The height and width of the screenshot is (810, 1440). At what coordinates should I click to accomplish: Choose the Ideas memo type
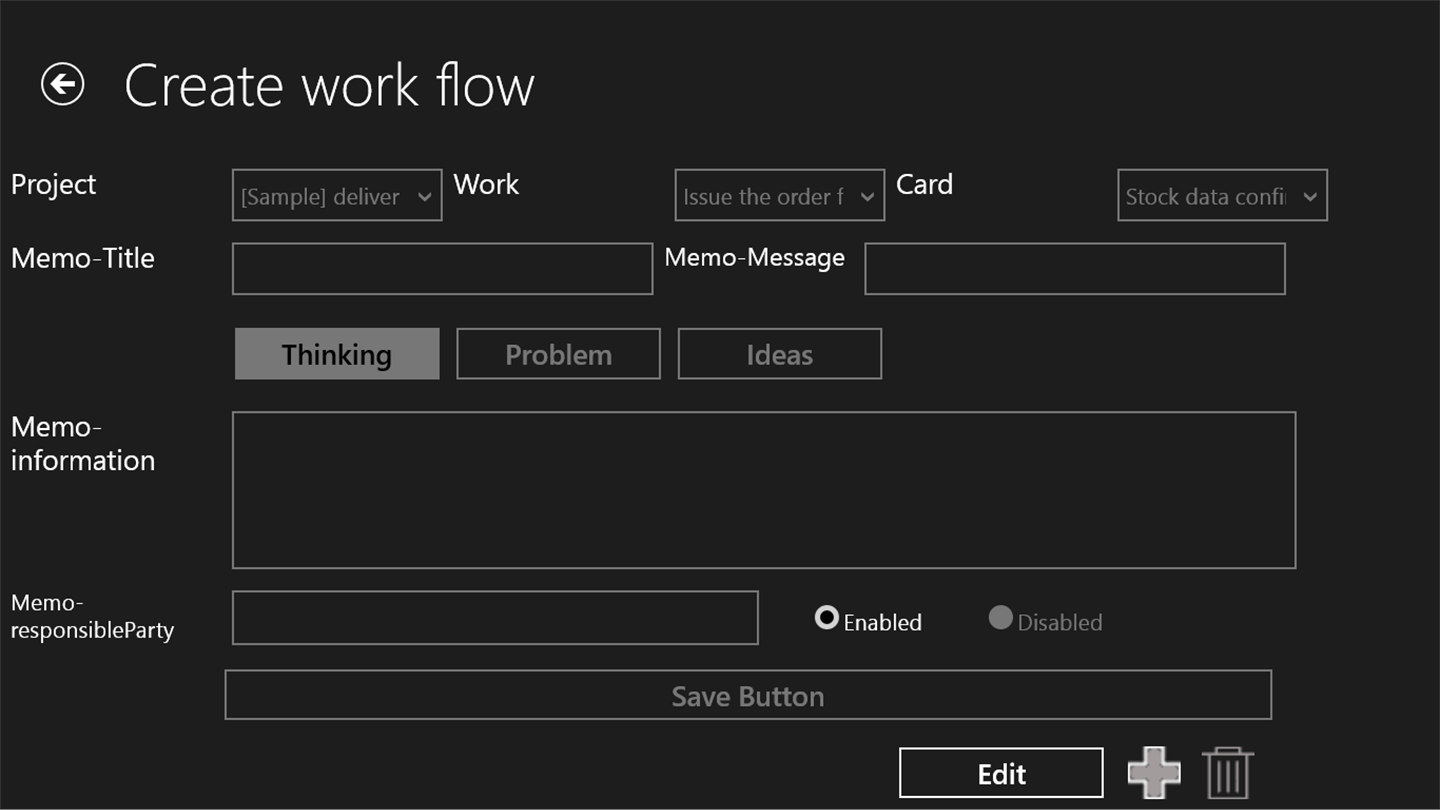[x=779, y=354]
